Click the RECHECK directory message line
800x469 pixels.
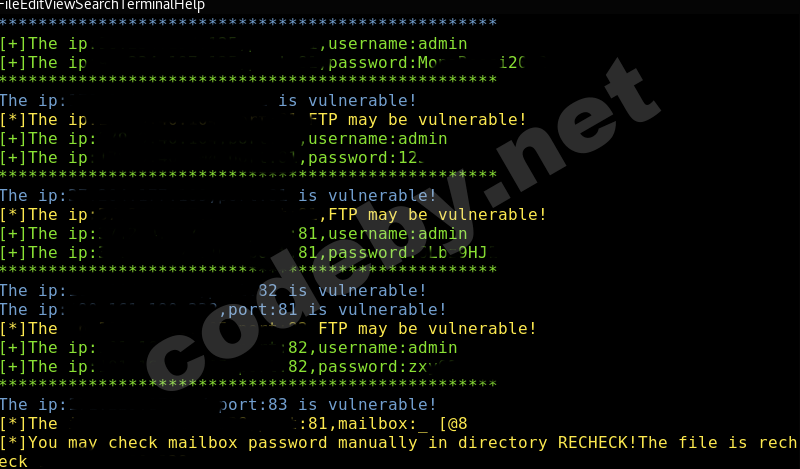[400, 443]
